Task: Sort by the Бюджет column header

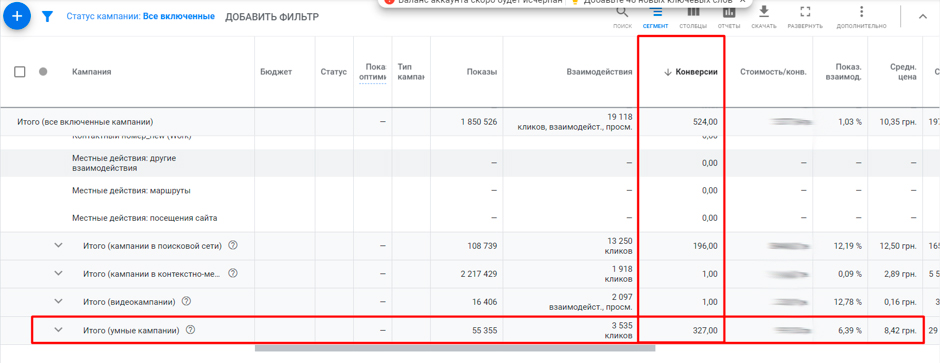Action: (276, 72)
